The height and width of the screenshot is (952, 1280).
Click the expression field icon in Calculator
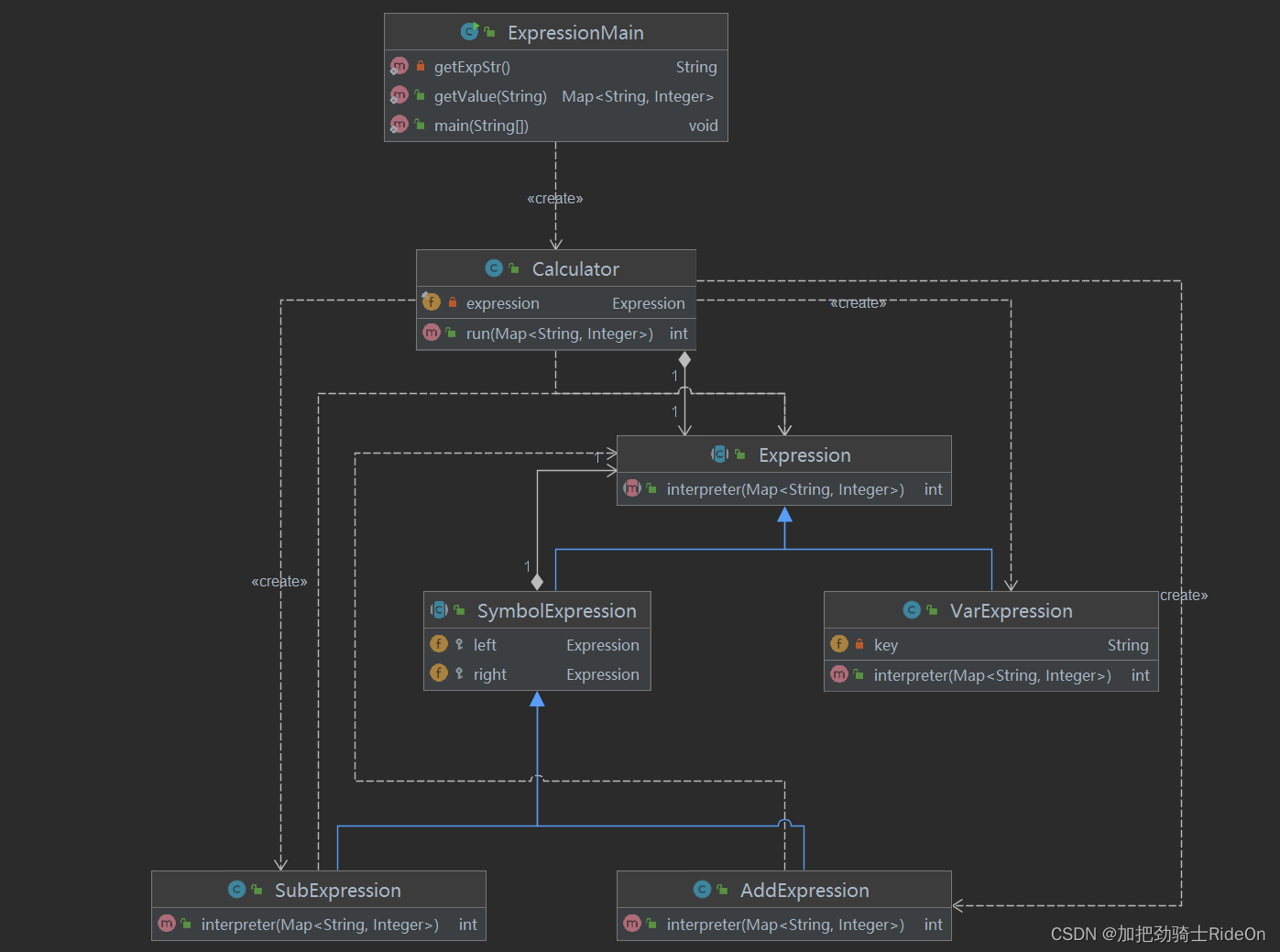[431, 301]
